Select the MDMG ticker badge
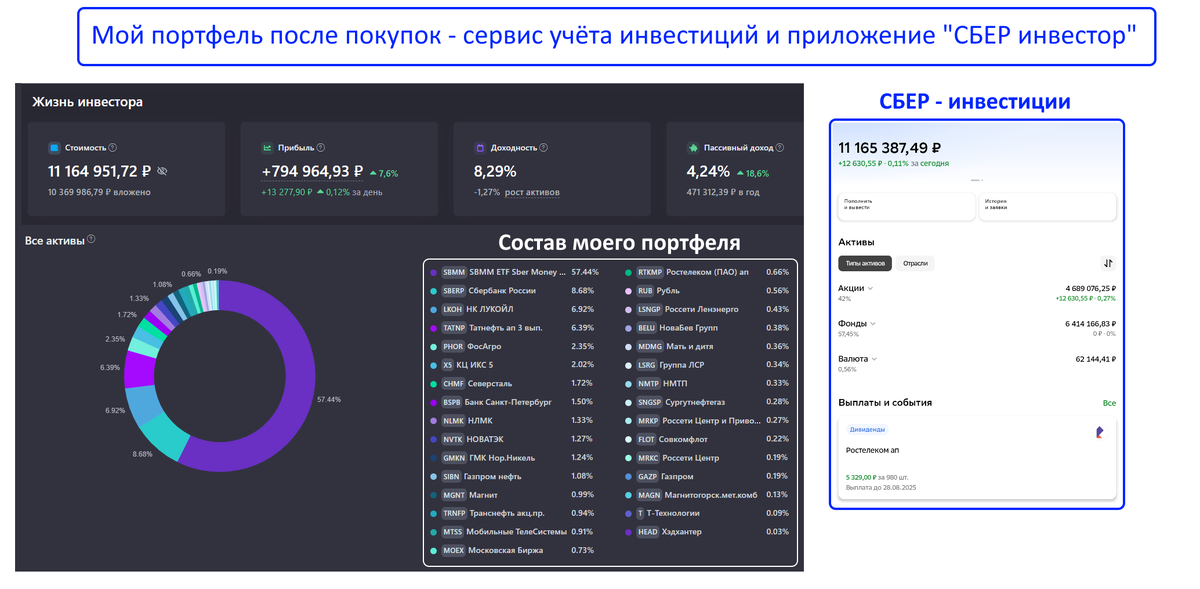1200x589 pixels. [x=650, y=346]
